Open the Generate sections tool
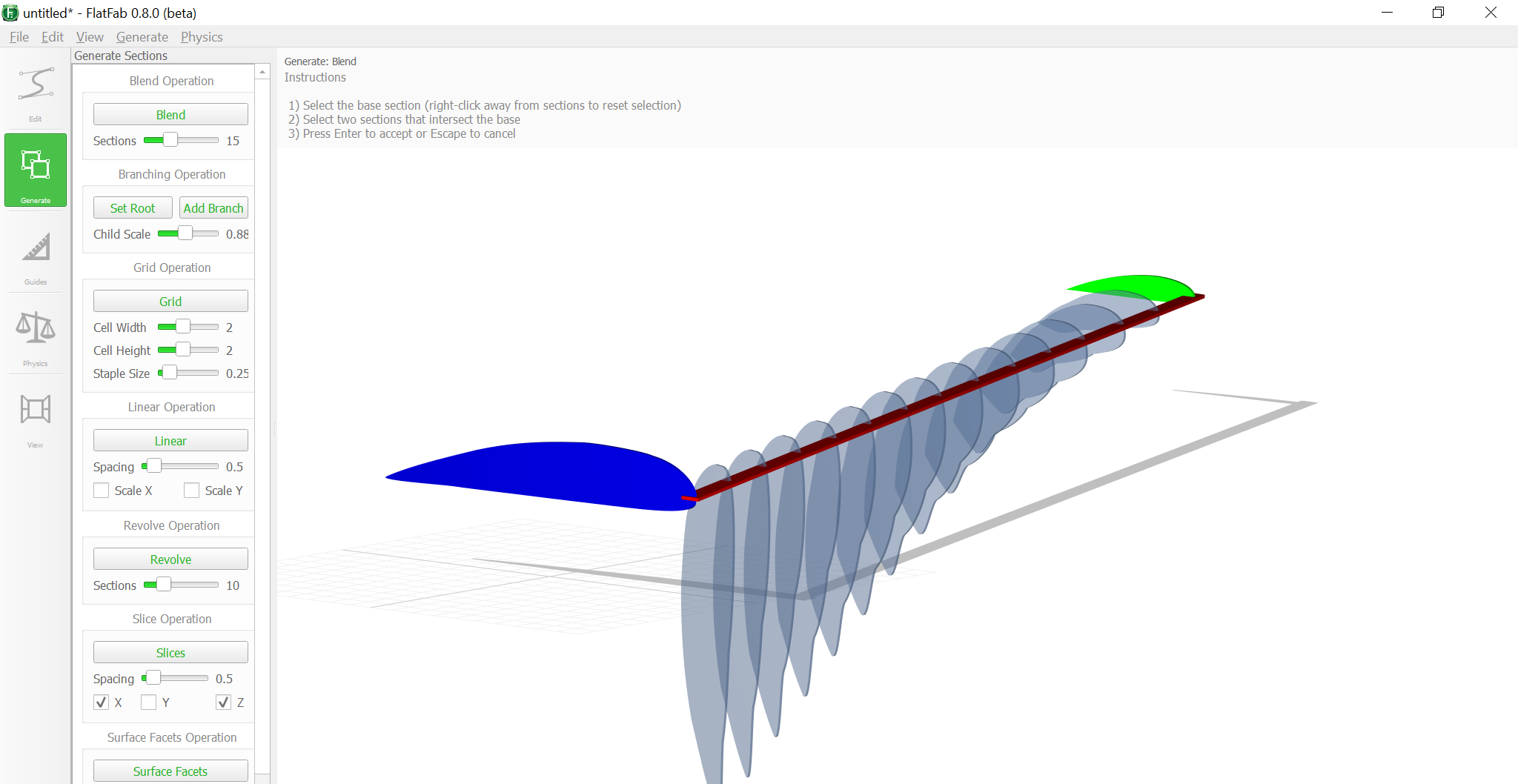Viewport: 1518px width, 784px height. [36, 170]
